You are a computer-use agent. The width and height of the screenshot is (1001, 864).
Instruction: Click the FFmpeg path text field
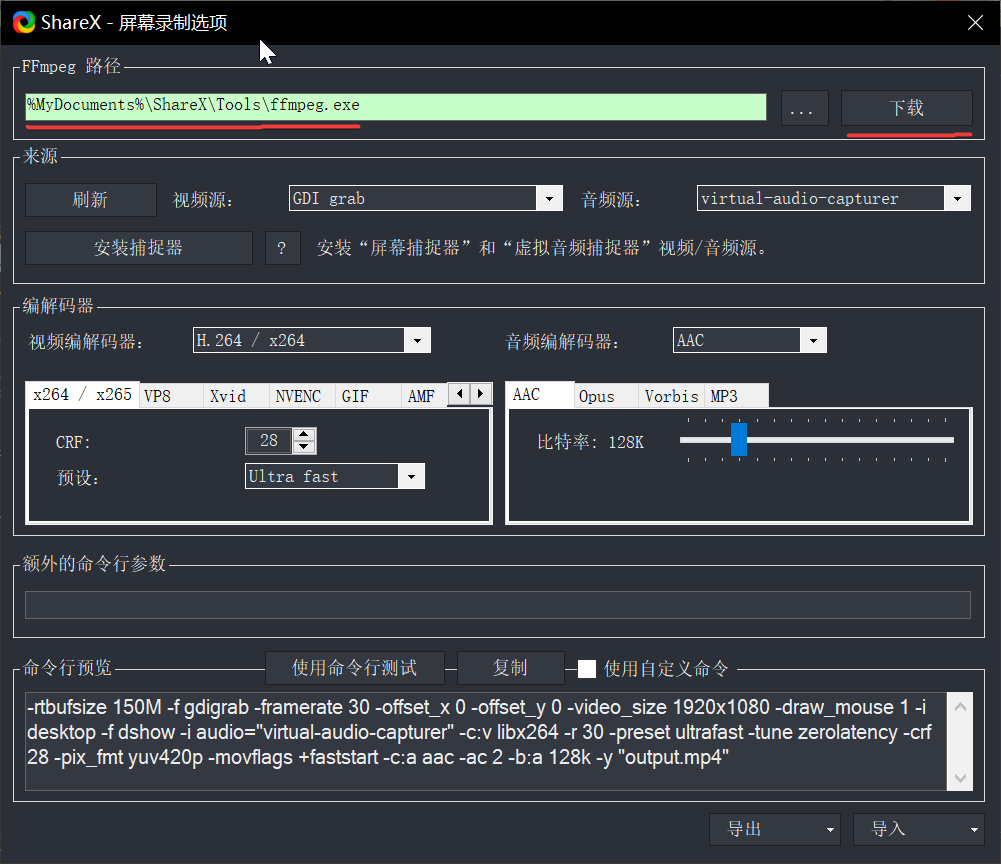(396, 107)
